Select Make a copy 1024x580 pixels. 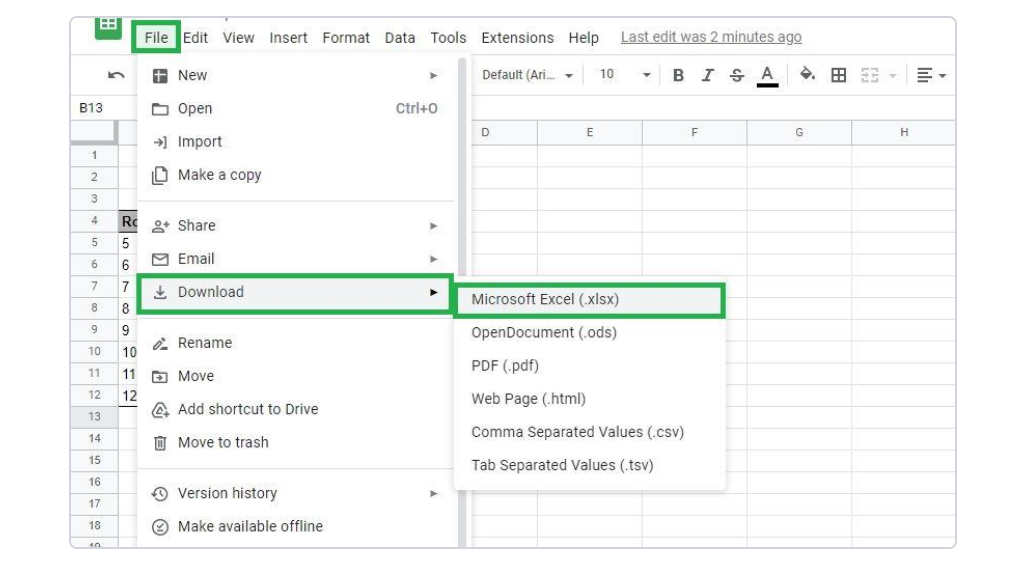click(296, 175)
